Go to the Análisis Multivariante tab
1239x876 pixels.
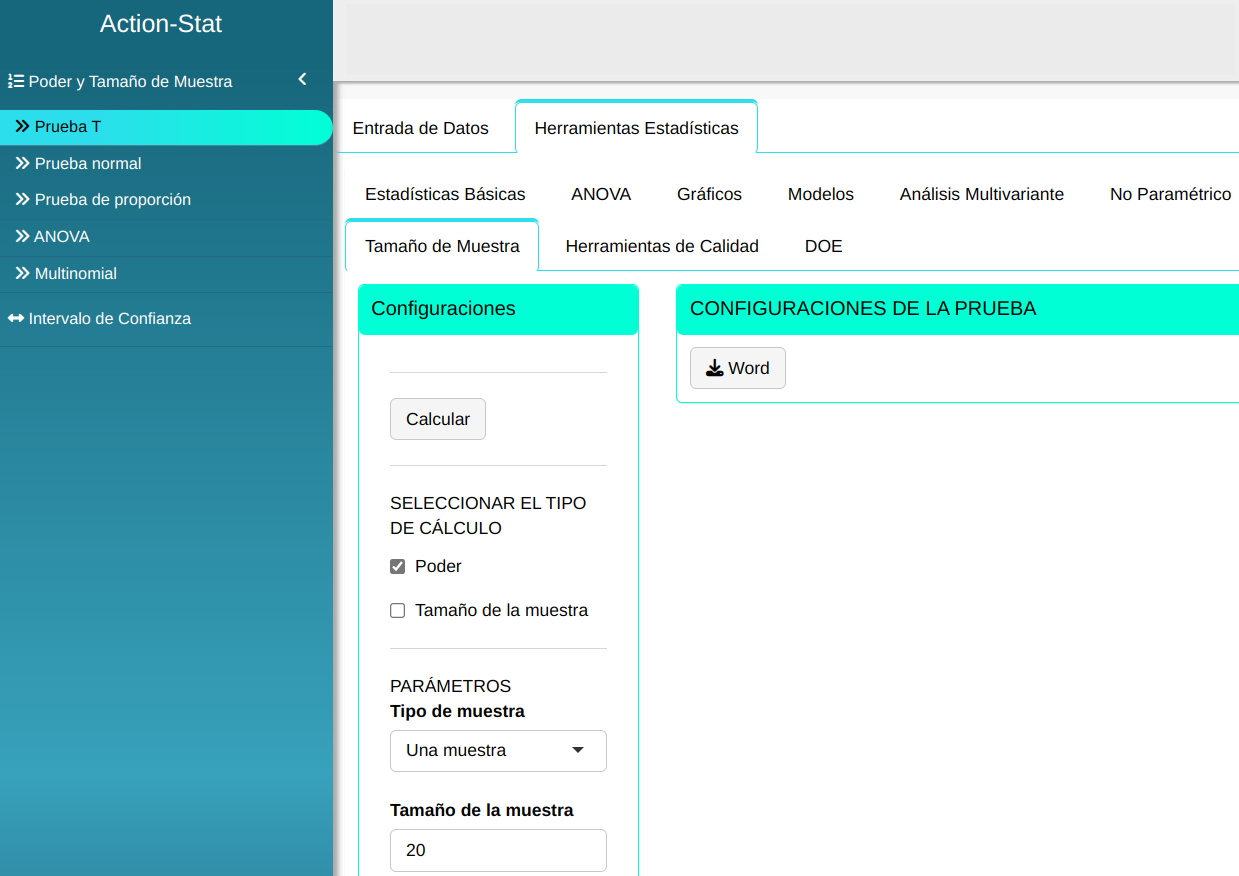coord(981,194)
